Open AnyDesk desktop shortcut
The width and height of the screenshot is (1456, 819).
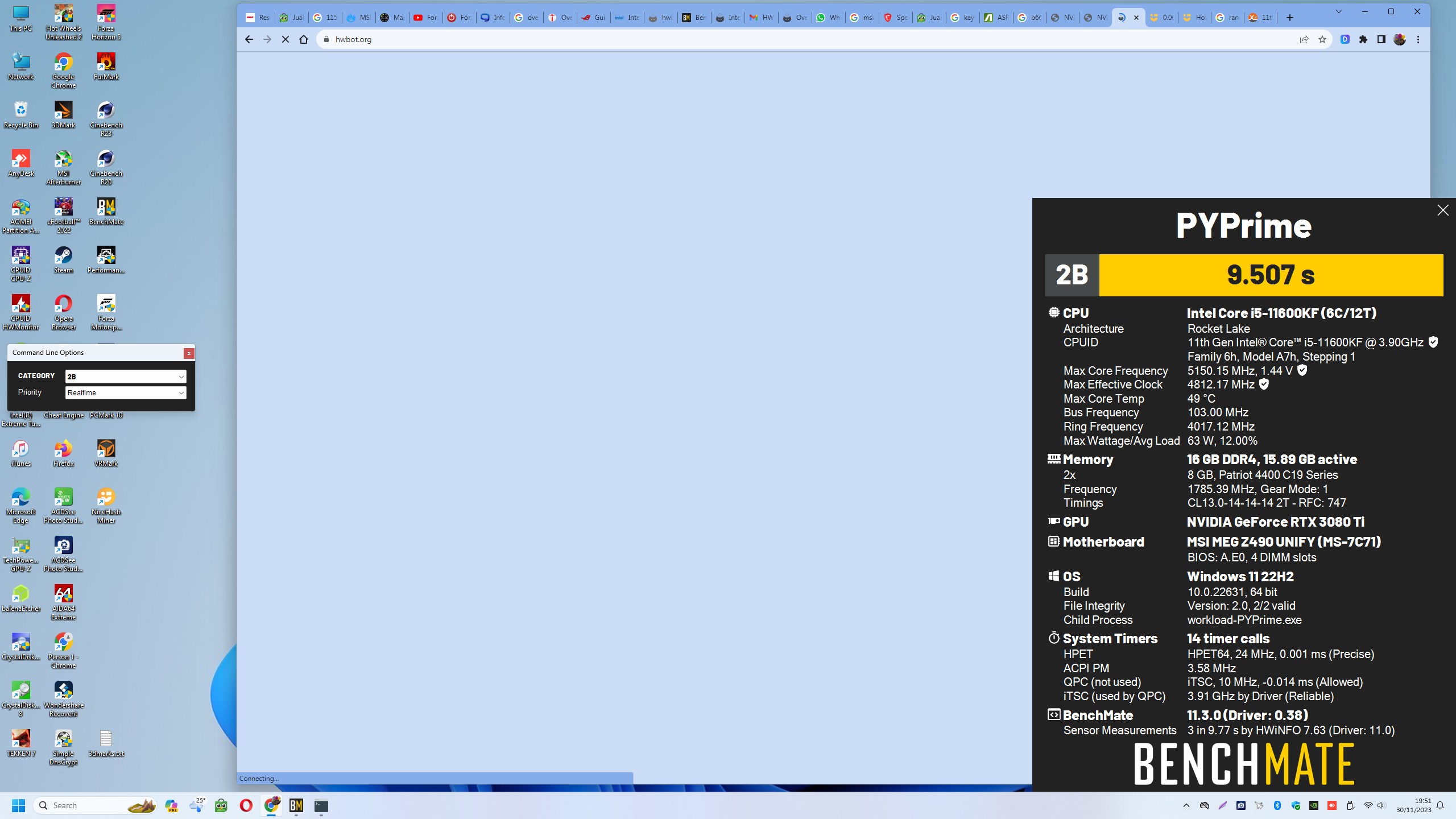(x=21, y=163)
